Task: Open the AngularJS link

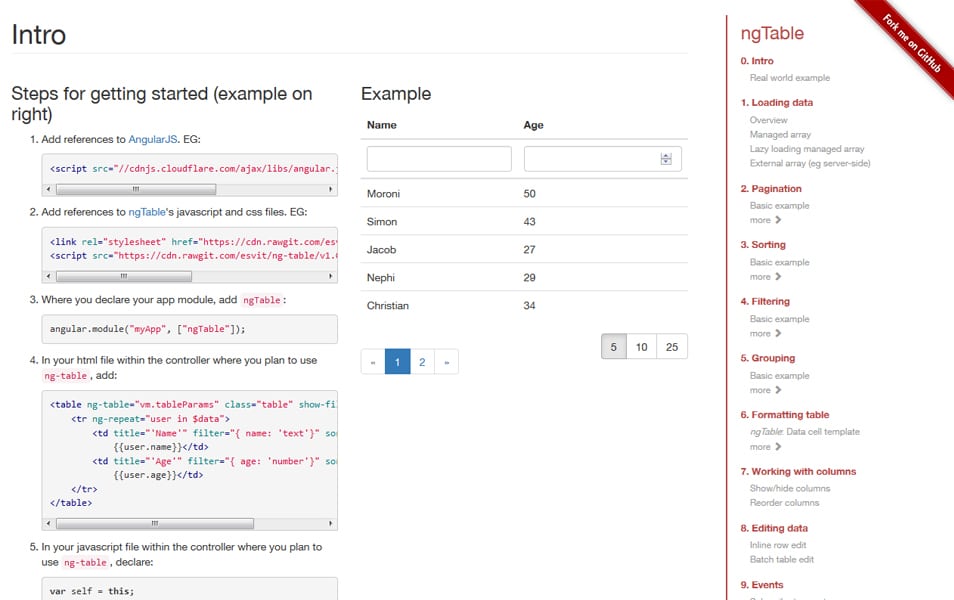Action: (x=153, y=139)
